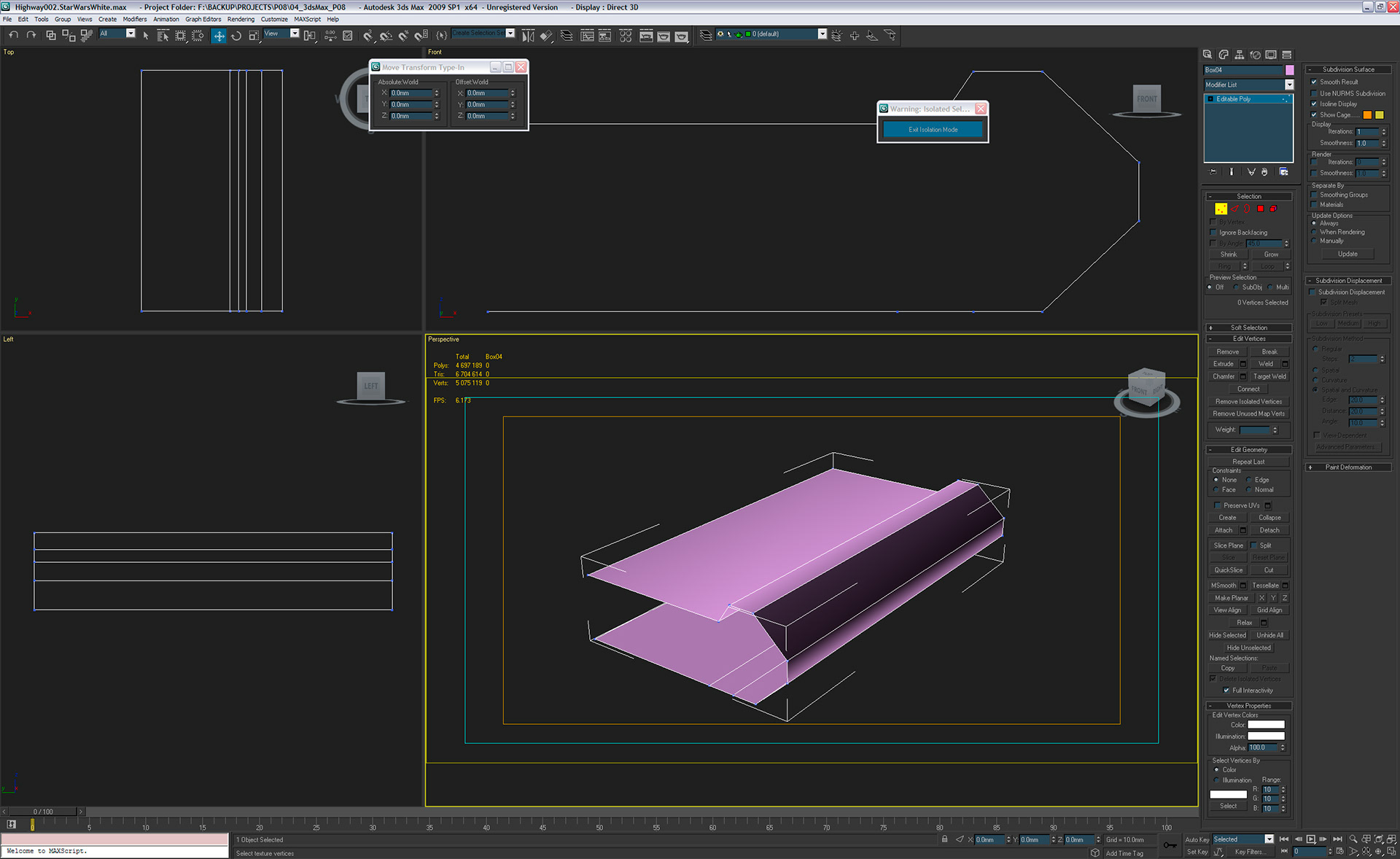Click the pink Box04 object color swatch

(x=1289, y=70)
